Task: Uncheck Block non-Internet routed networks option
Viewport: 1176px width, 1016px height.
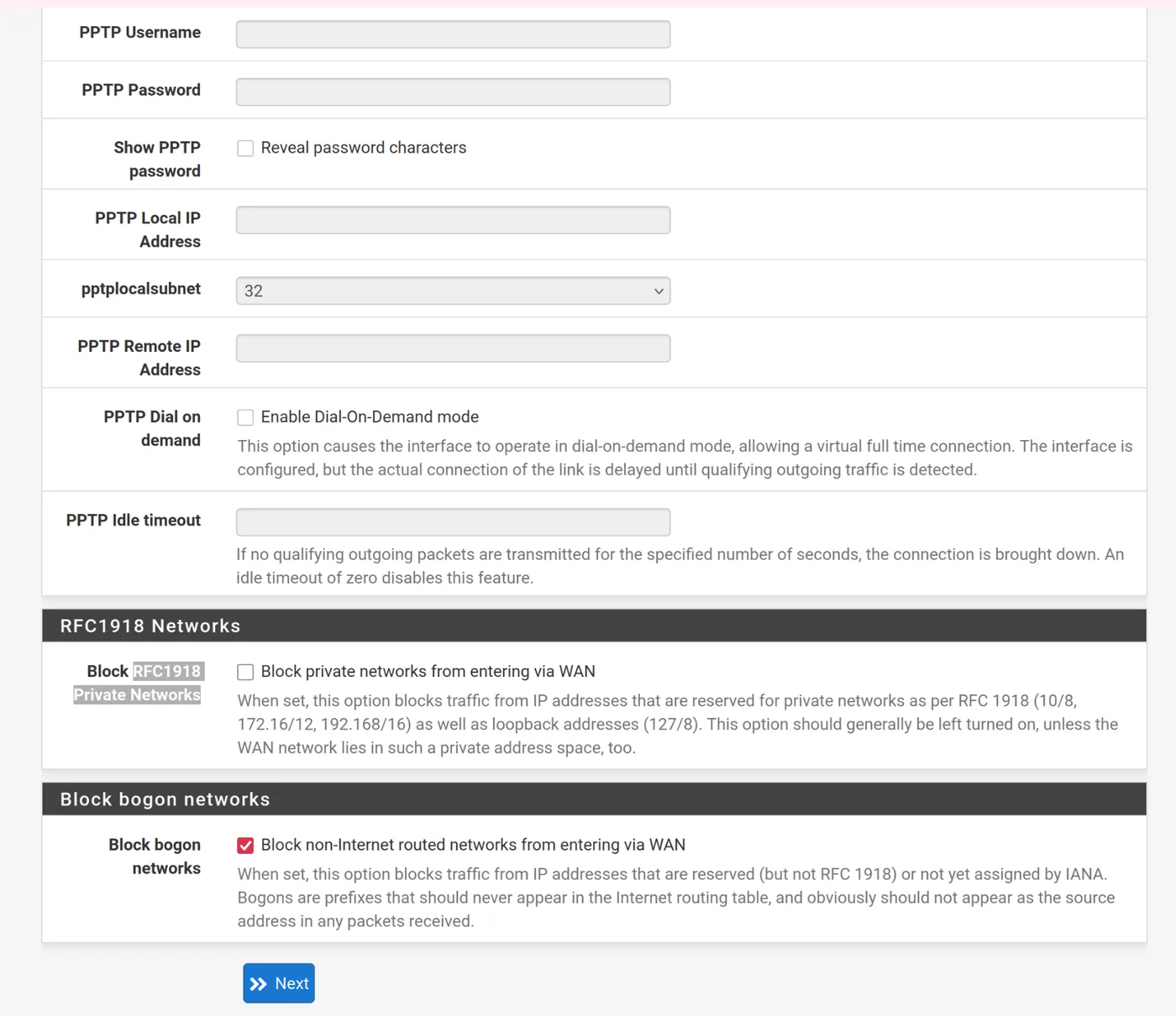Action: pos(245,845)
